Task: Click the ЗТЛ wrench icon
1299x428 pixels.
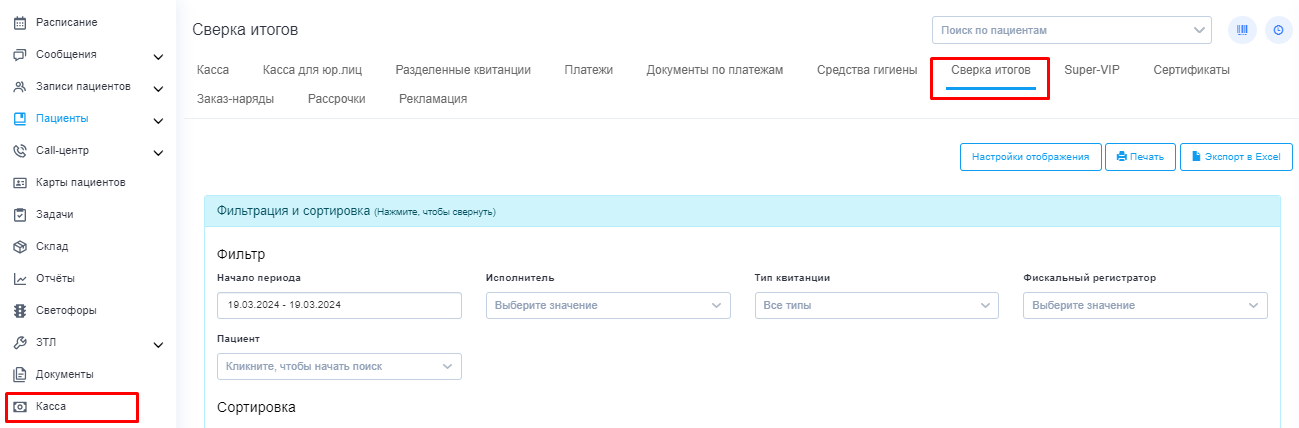Action: [19, 343]
